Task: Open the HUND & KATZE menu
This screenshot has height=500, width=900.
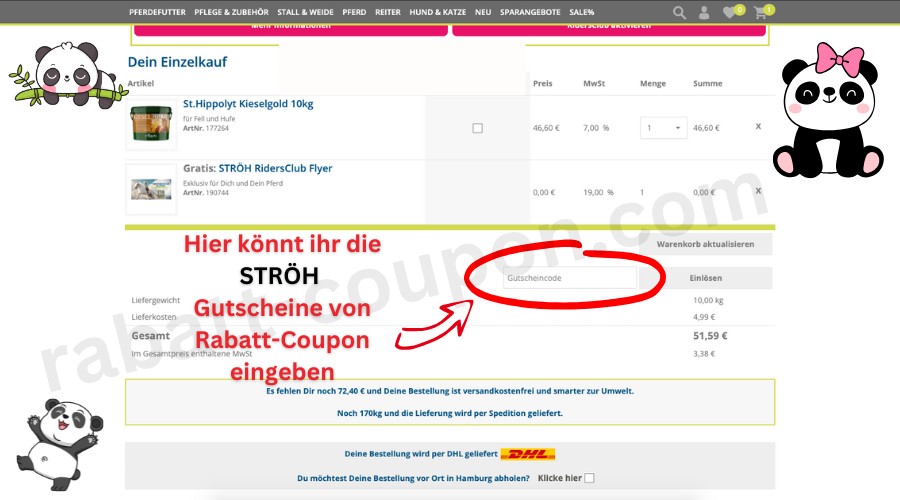Action: [438, 12]
